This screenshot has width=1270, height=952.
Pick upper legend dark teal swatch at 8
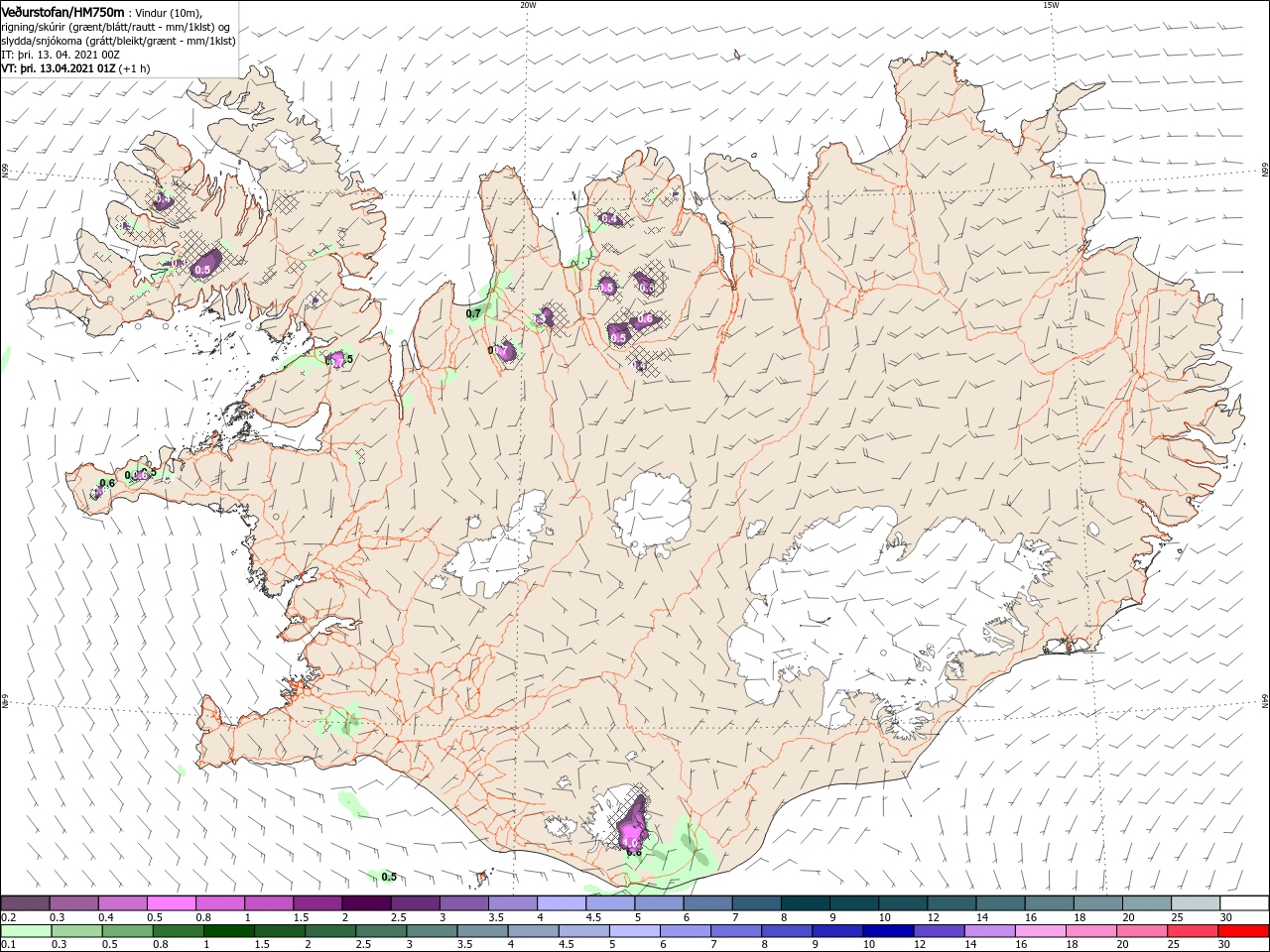pos(805,903)
